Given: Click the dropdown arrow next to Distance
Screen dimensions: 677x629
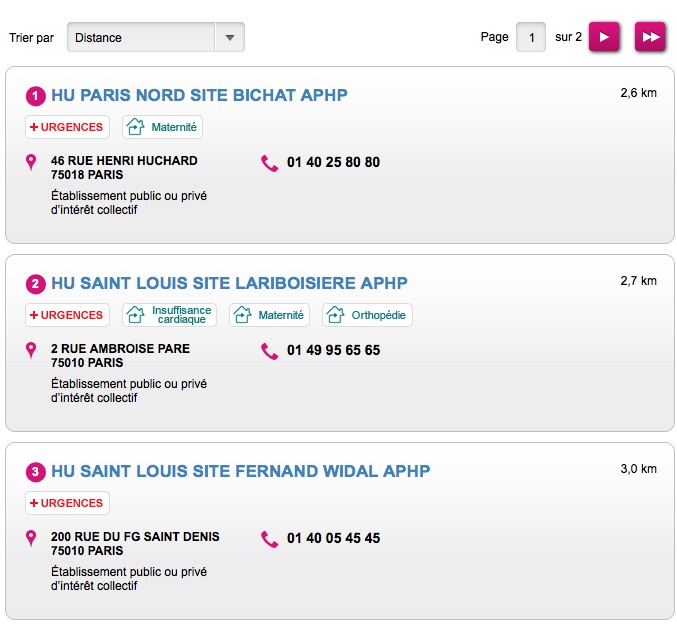Looking at the screenshot, I should tap(230, 38).
